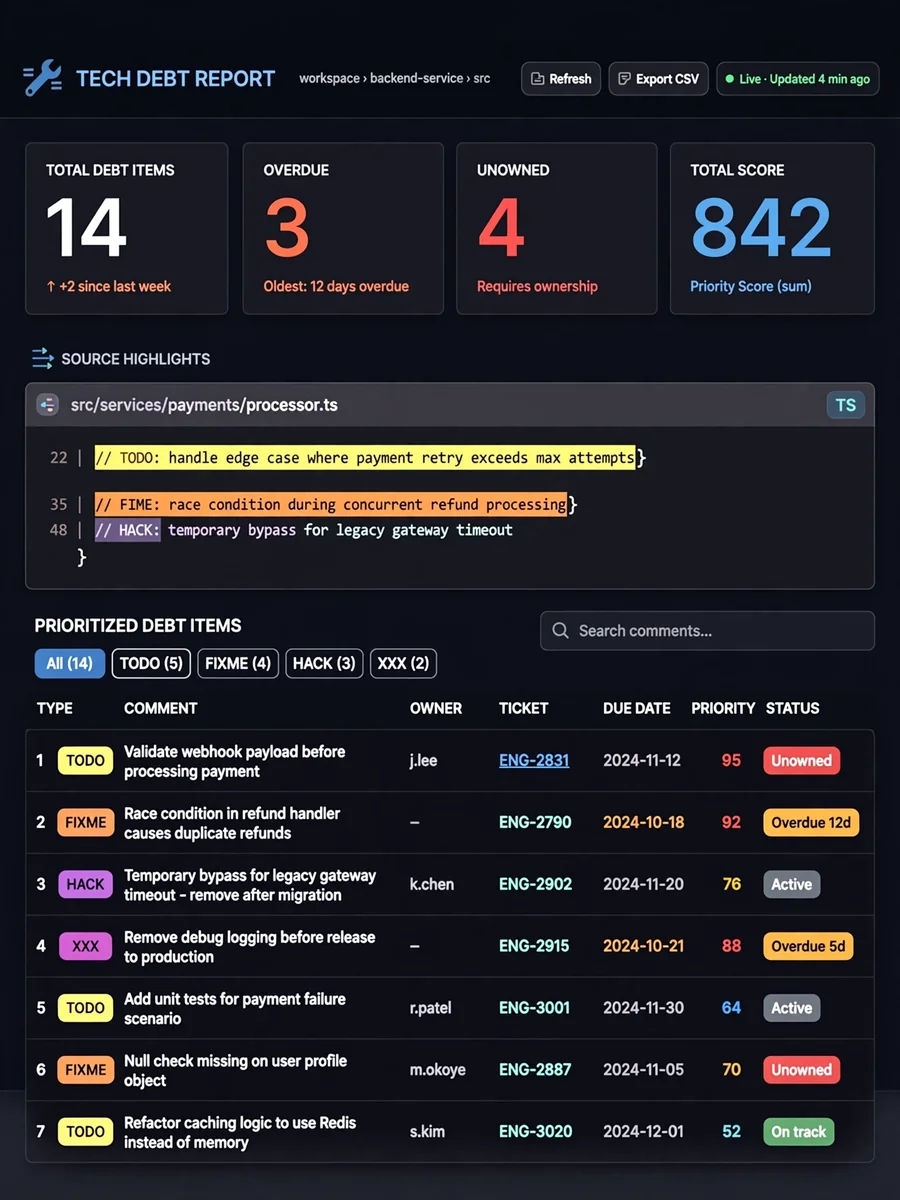This screenshot has width=900, height=1200.
Task: Click the Unowned summary card
Action: tap(557, 229)
